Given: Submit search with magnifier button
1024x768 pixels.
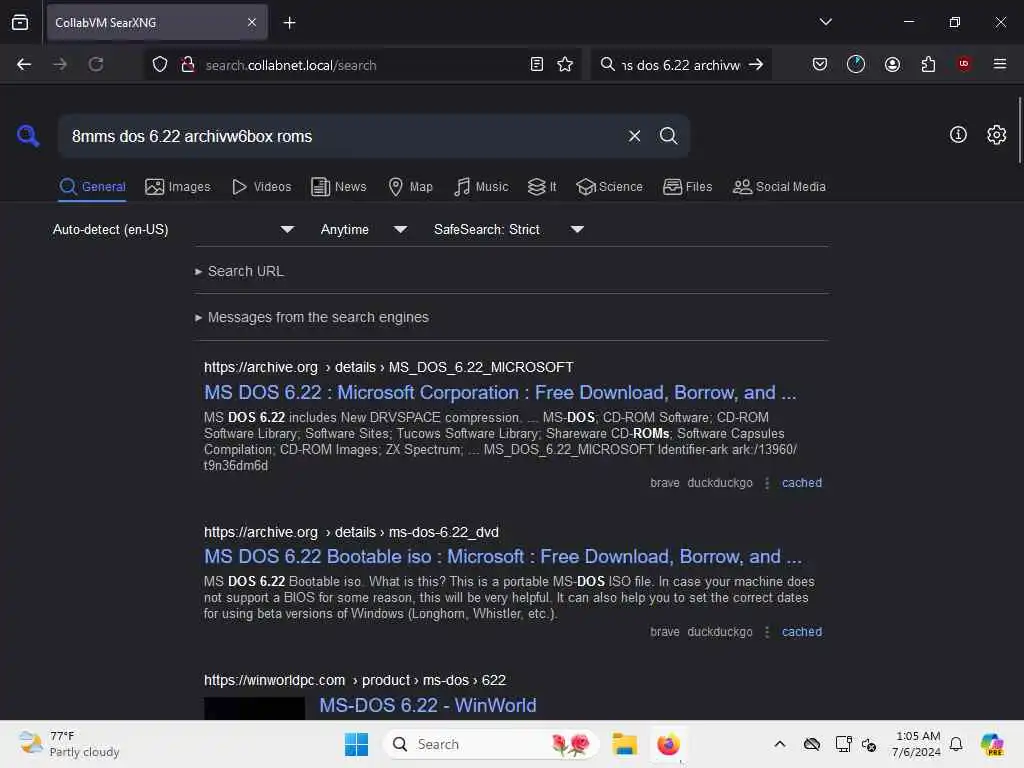Looking at the screenshot, I should tap(668, 136).
